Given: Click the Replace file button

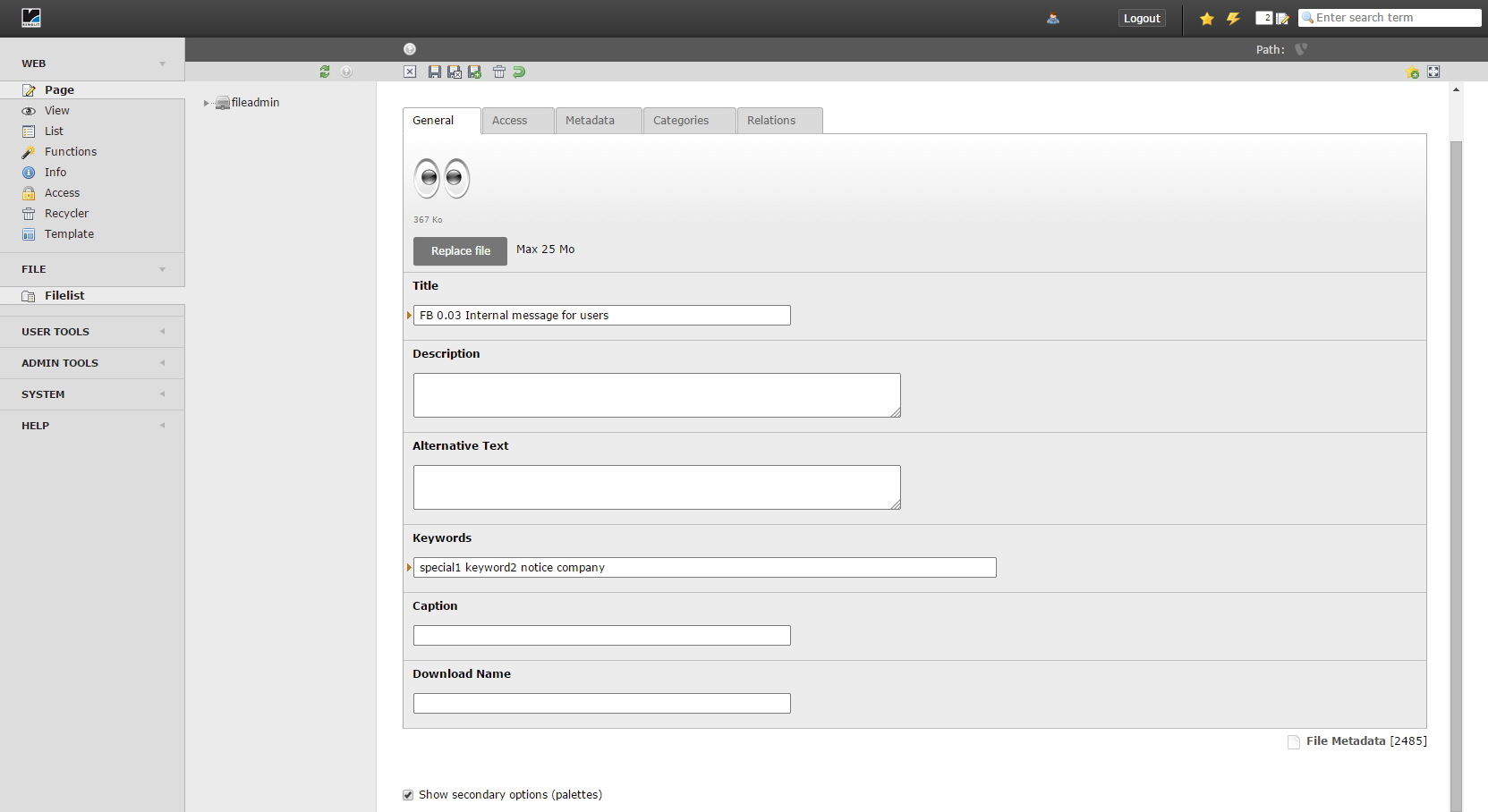Looking at the screenshot, I should point(460,251).
